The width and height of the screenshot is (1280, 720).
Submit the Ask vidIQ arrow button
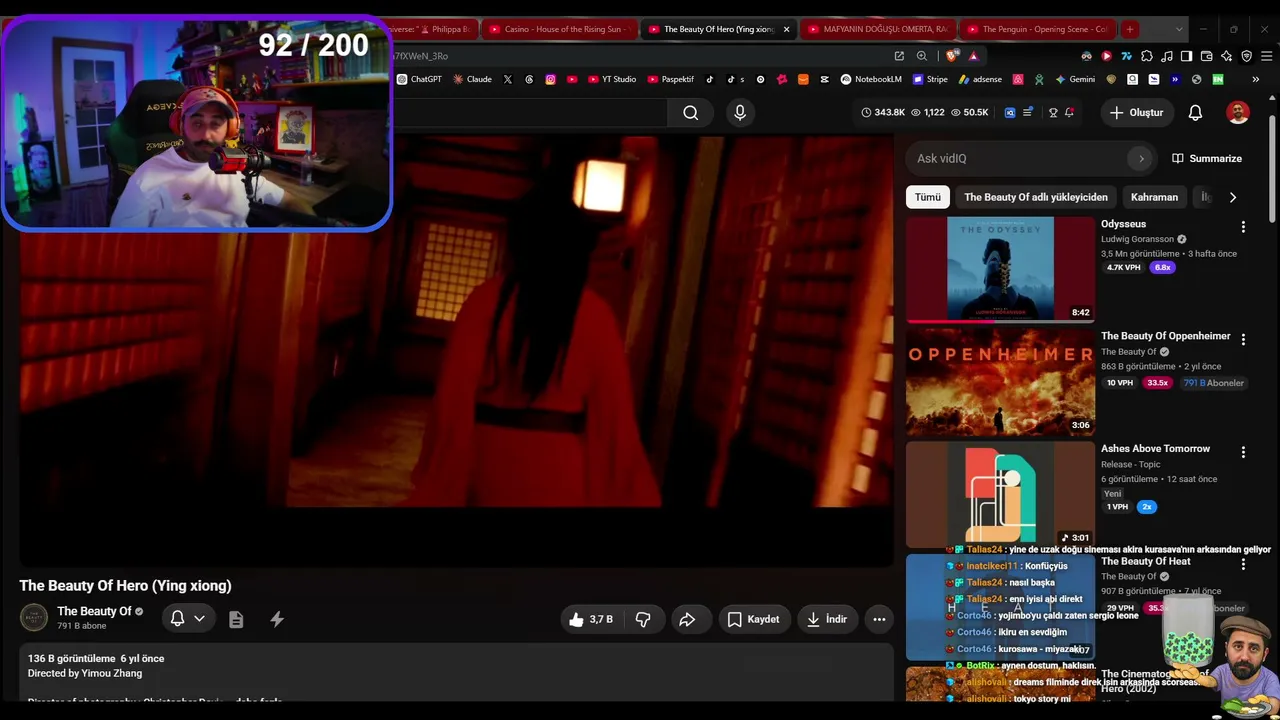(x=1141, y=158)
